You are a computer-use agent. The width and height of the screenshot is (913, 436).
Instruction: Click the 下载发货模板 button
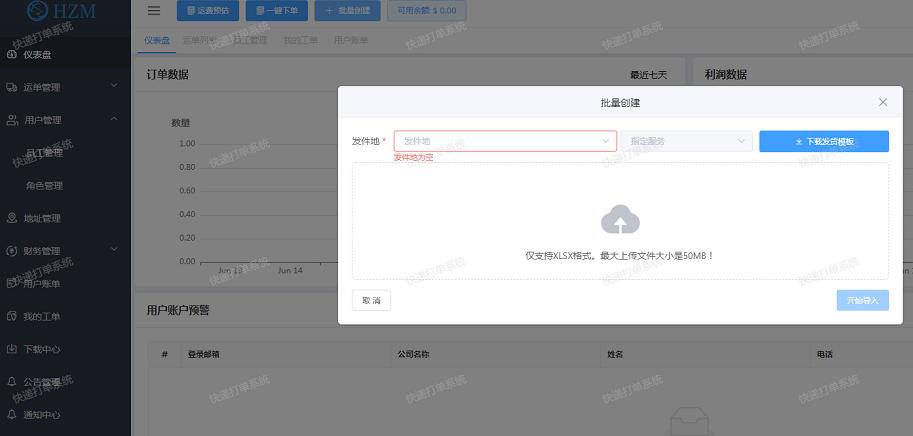coord(823,141)
